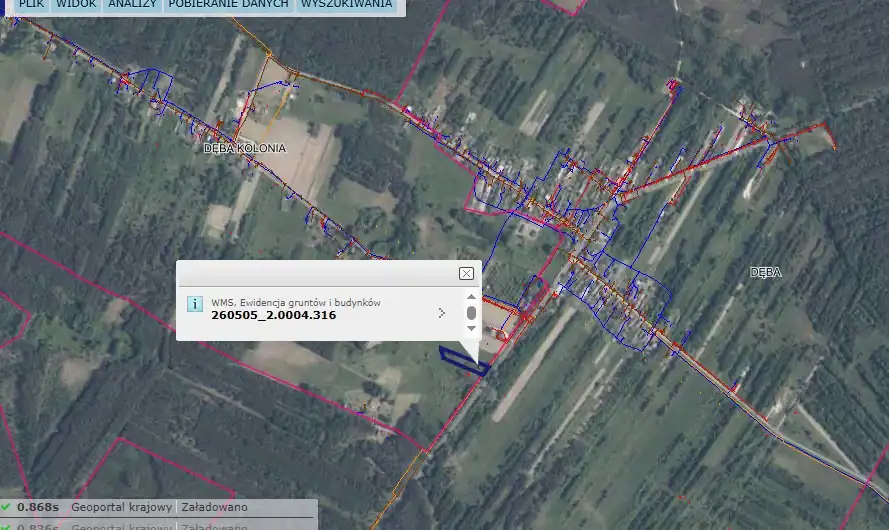The width and height of the screenshot is (889, 530).
Task: Click the WMS Ewidencja gruntów i budynków label
Action: coord(295,302)
